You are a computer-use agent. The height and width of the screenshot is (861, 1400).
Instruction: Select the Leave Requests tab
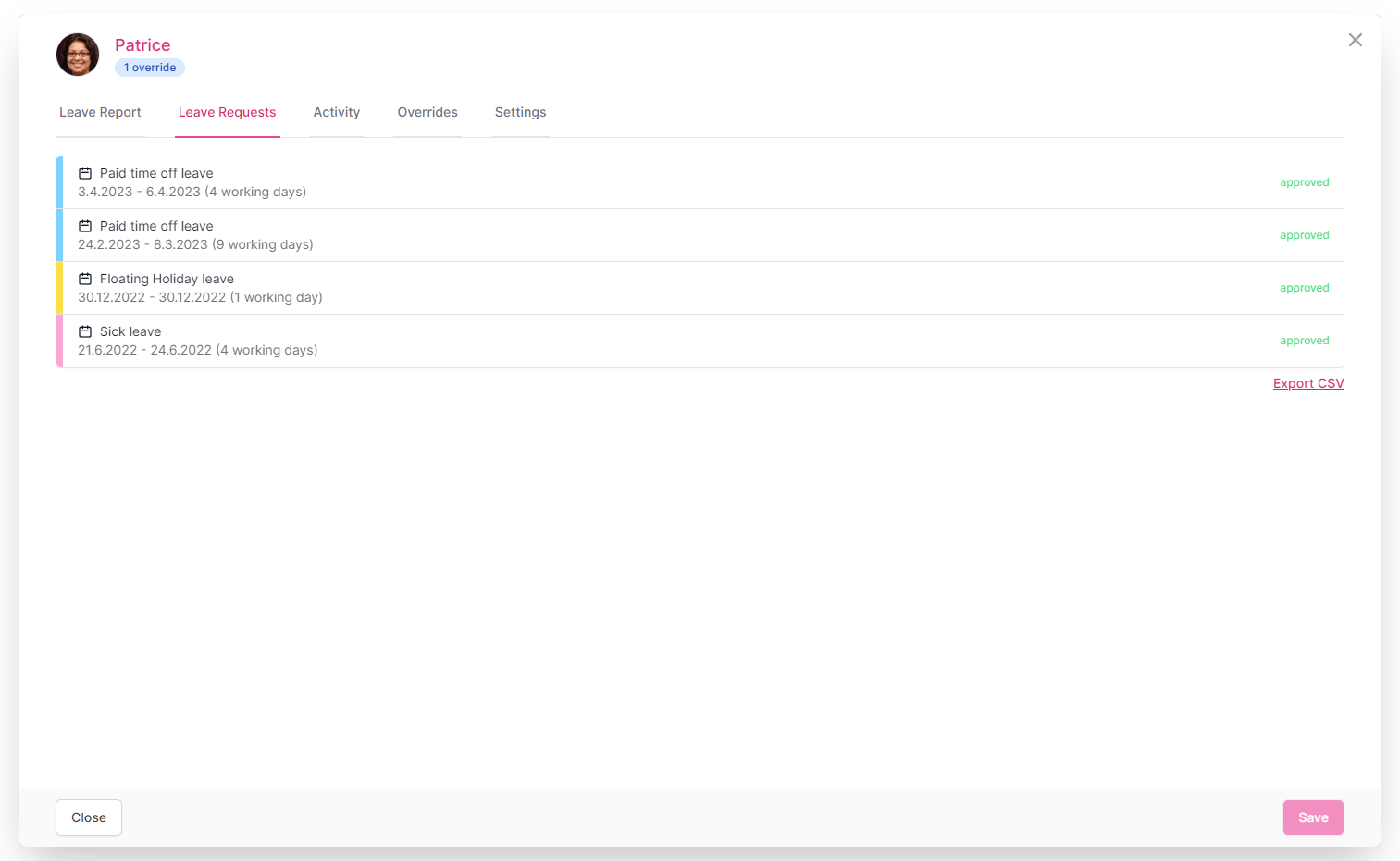click(227, 112)
